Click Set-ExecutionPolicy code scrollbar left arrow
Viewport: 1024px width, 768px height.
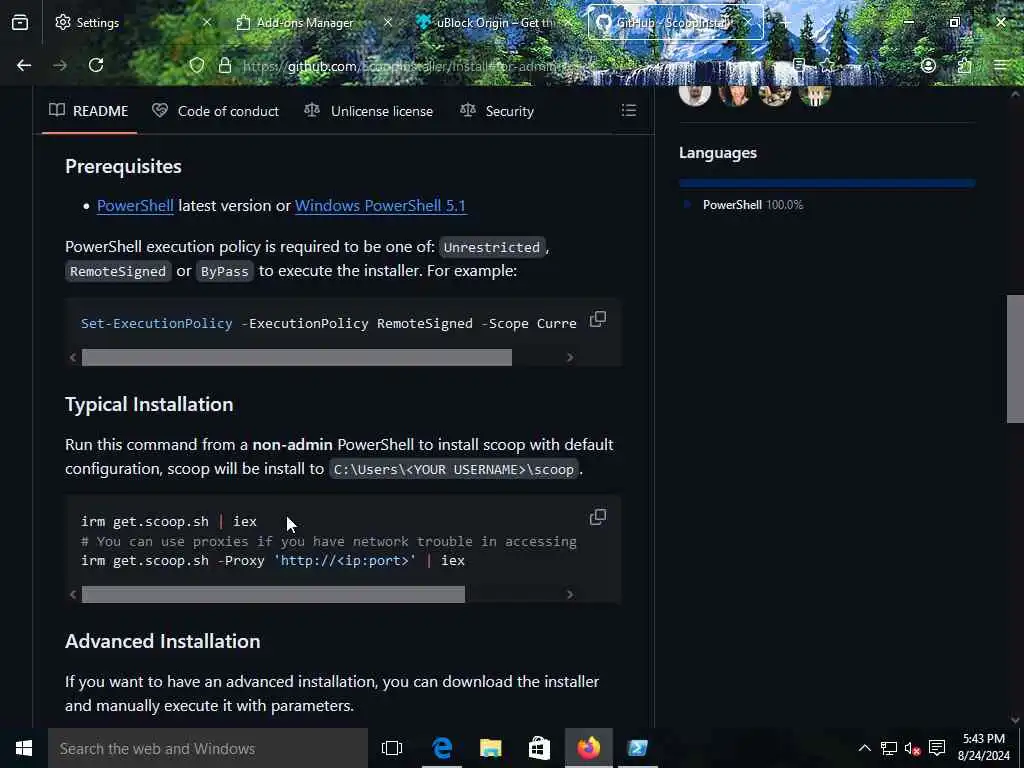click(72, 357)
